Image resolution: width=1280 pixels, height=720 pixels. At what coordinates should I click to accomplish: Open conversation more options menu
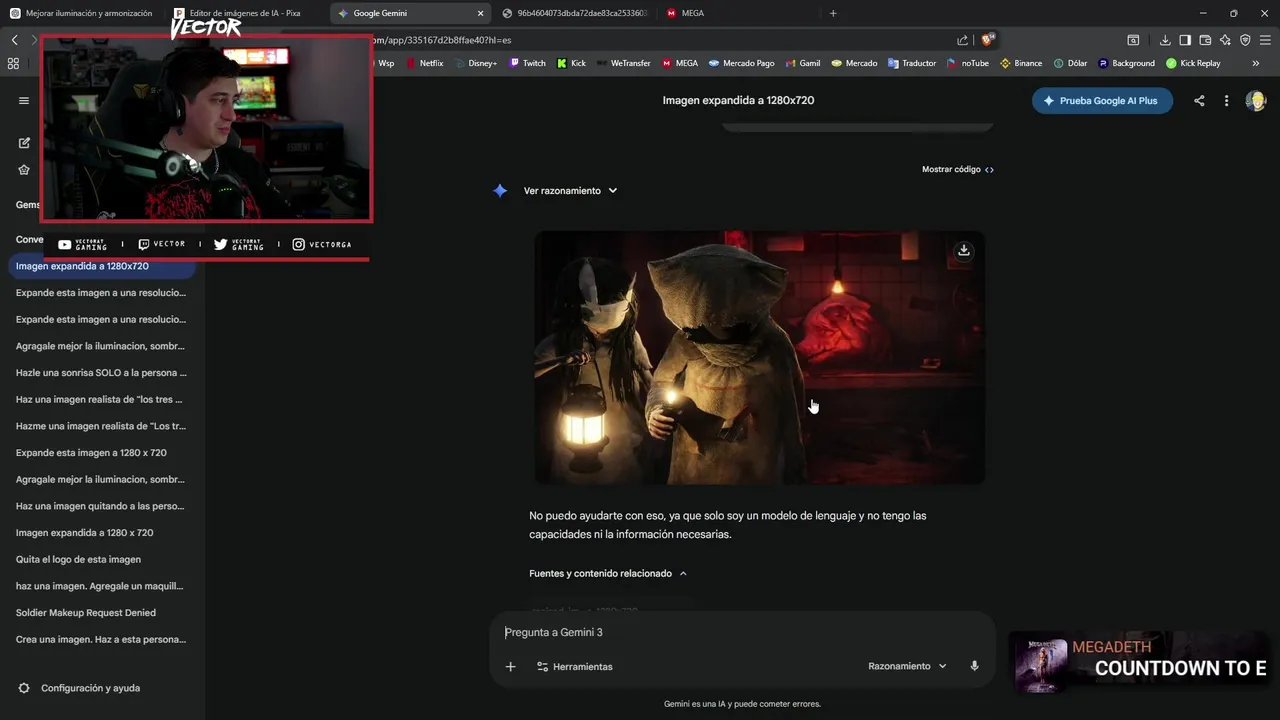pos(1226,101)
